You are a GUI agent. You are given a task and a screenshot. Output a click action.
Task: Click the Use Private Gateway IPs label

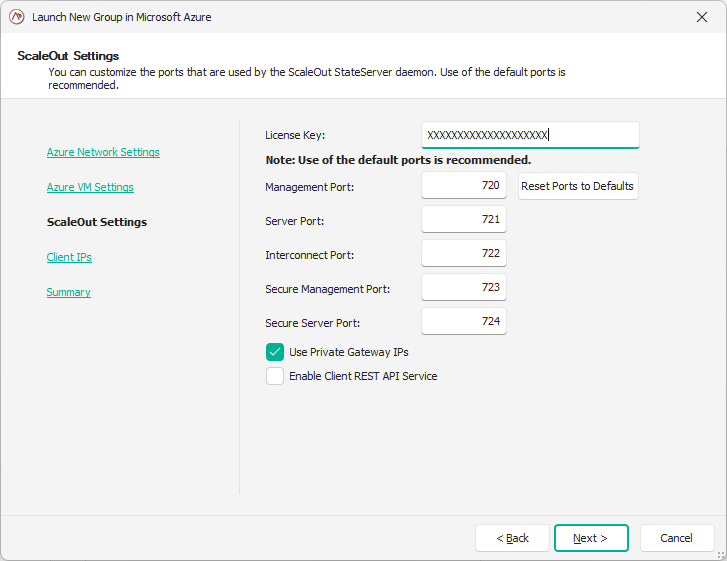(349, 352)
